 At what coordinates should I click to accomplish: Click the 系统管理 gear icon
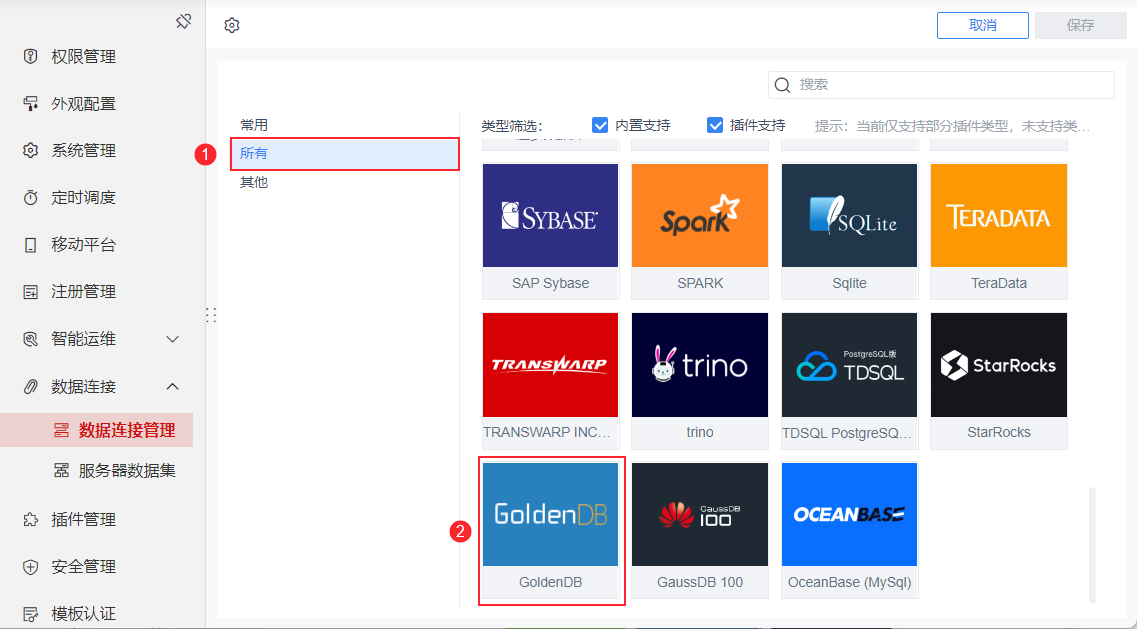30,151
